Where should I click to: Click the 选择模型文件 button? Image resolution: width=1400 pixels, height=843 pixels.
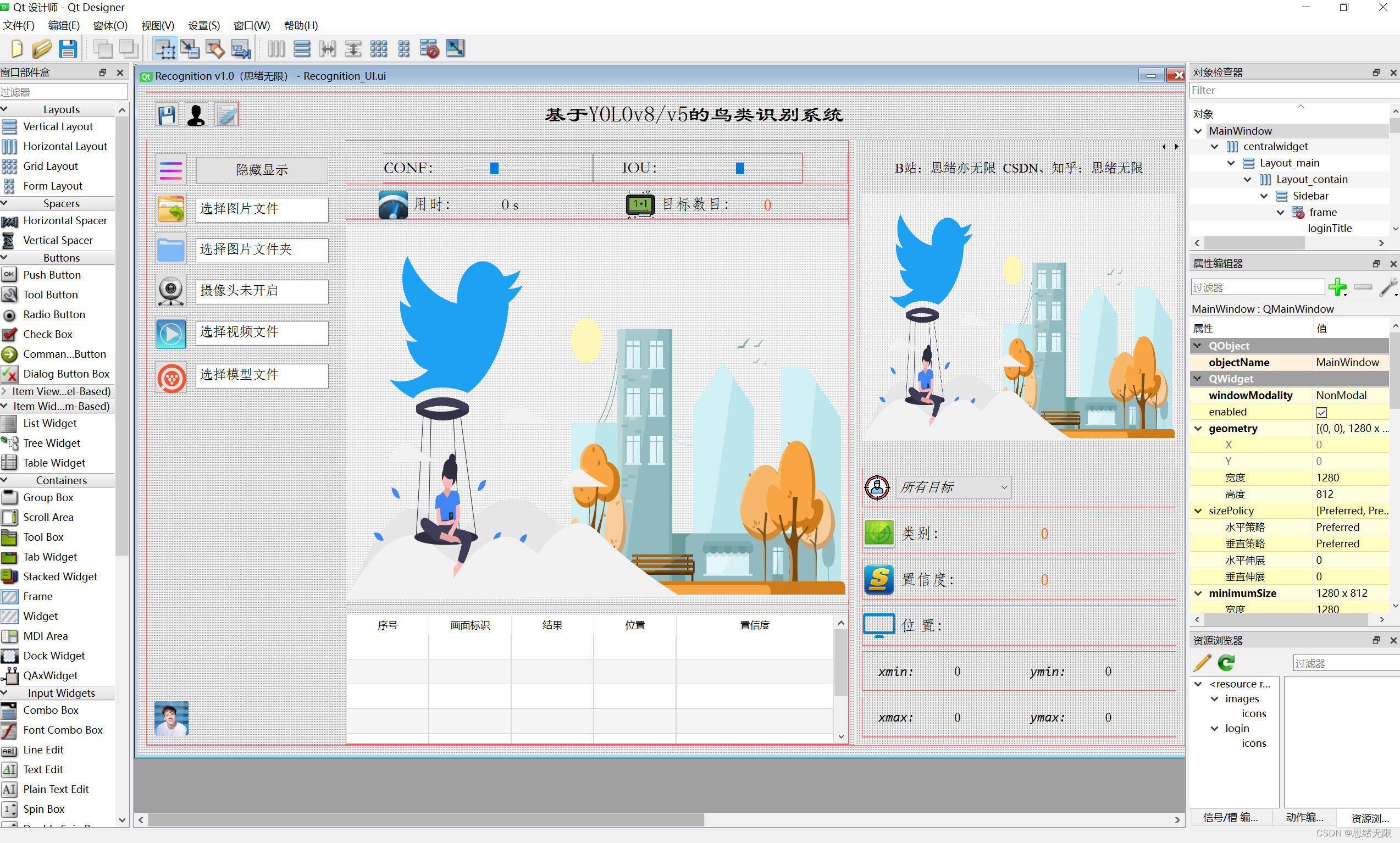261,375
